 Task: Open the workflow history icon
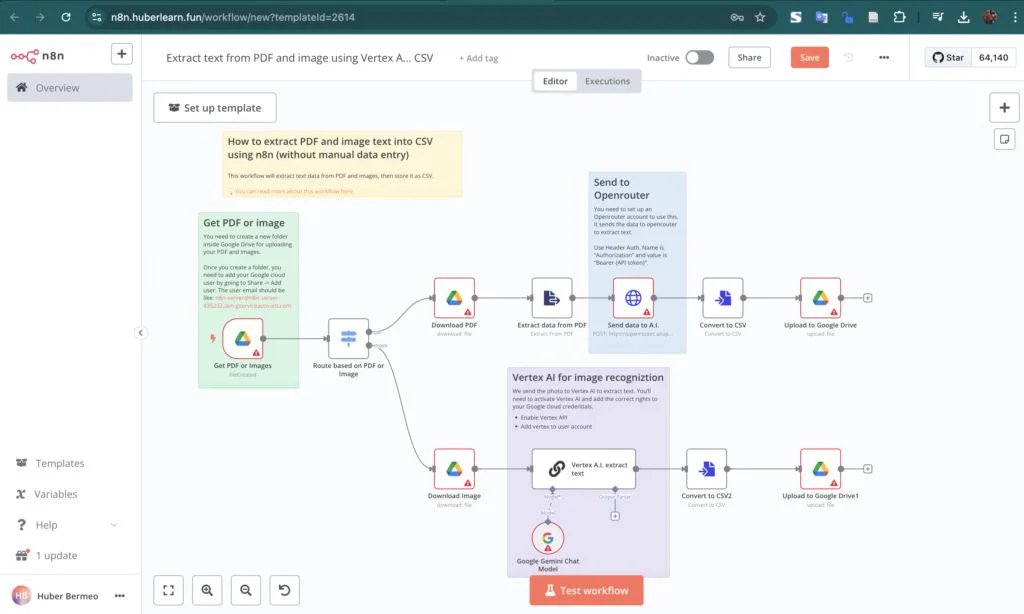(848, 57)
